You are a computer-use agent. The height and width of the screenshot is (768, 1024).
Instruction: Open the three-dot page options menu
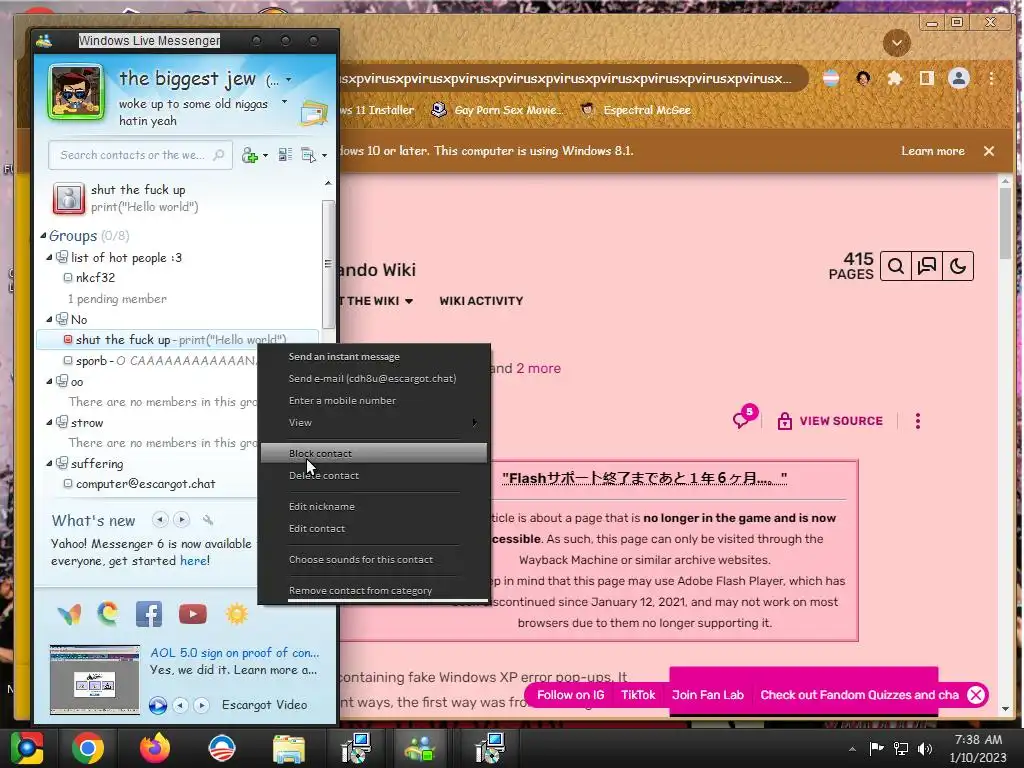(x=918, y=421)
